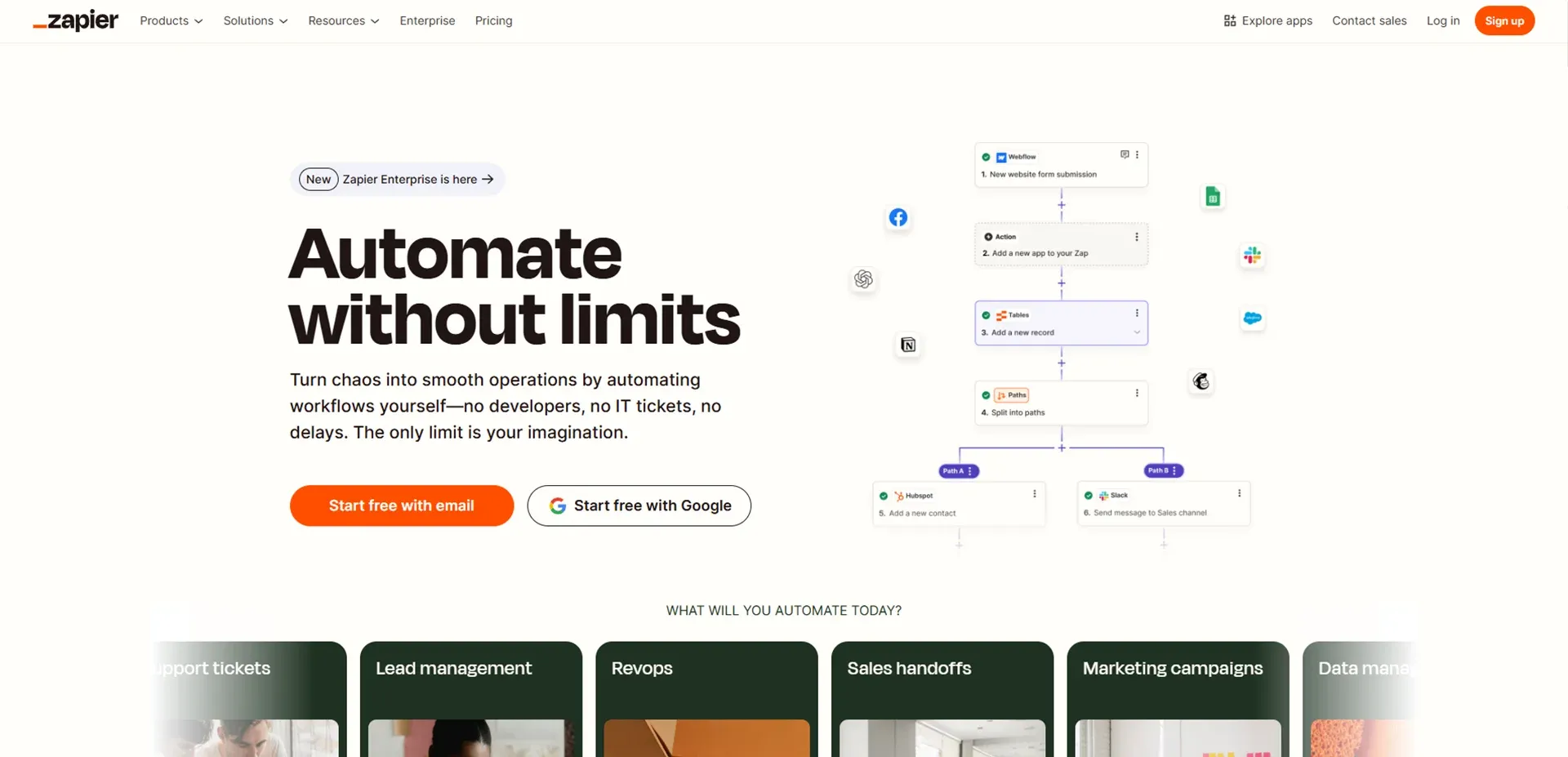Open options menu on Slack step
This screenshot has height=757, width=1568.
pyautogui.click(x=1239, y=493)
